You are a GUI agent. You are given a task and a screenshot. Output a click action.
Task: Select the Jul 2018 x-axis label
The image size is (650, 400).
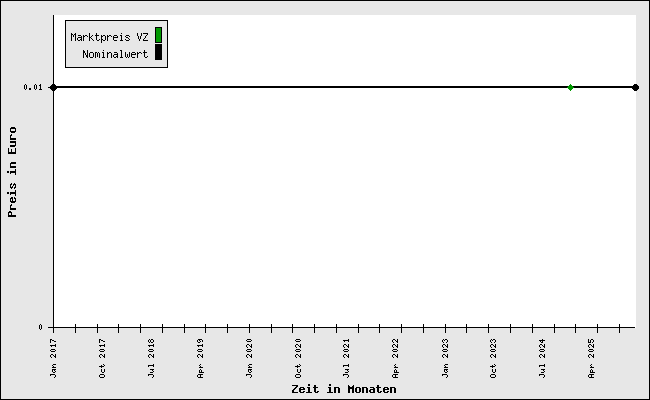tap(152, 358)
